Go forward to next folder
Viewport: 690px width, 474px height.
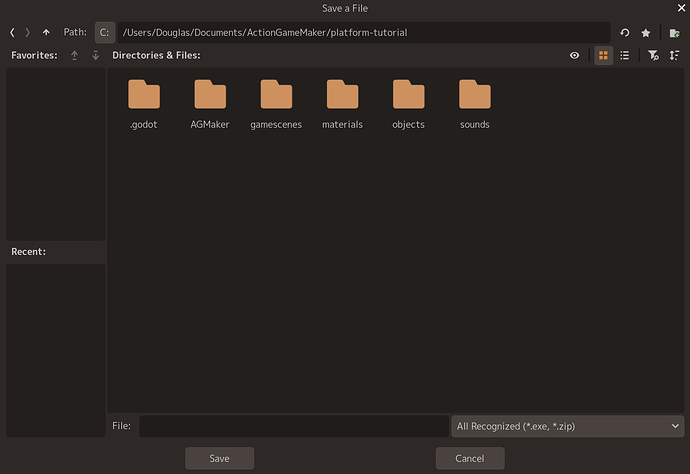pyautogui.click(x=28, y=33)
